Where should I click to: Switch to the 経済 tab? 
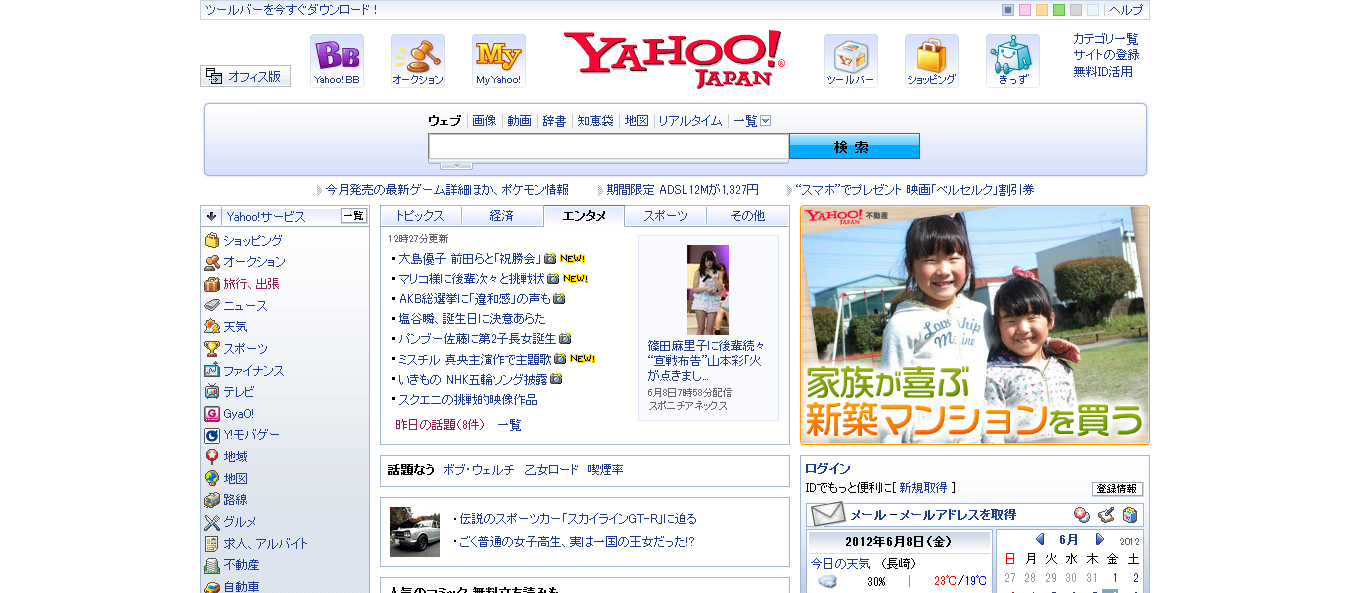(502, 216)
